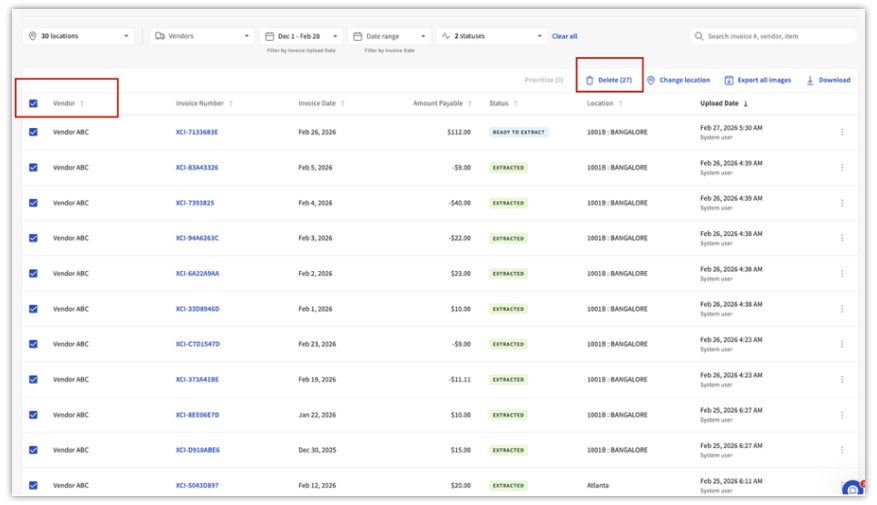Open three-dot menu for invoice XCI-6A22A9AA
877x505 pixels.
pos(842,273)
